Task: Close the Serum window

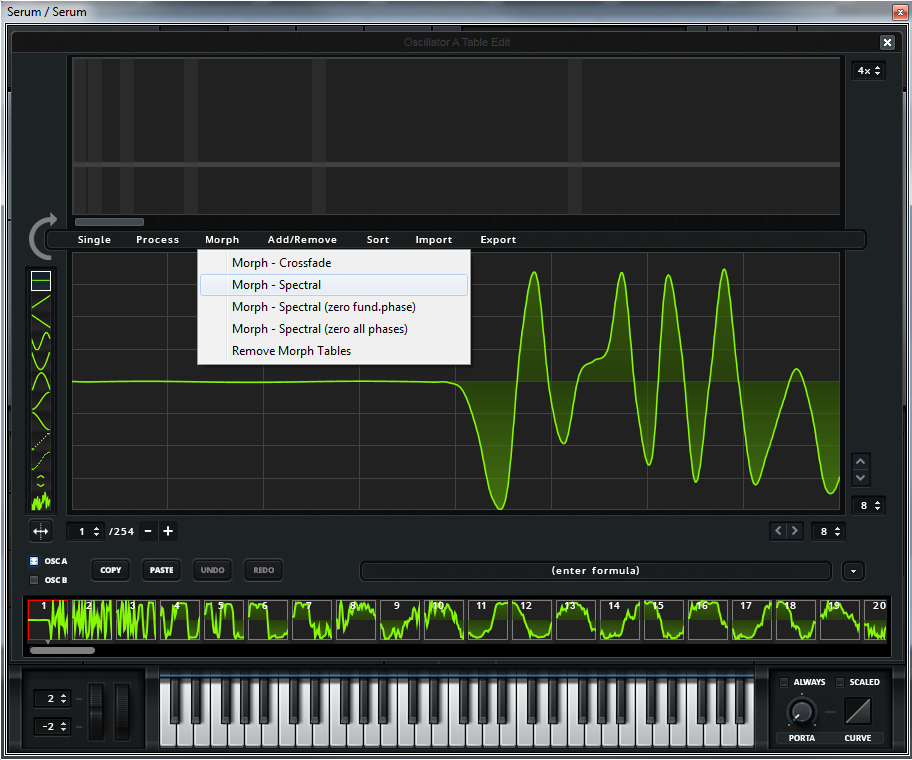Action: (899, 12)
